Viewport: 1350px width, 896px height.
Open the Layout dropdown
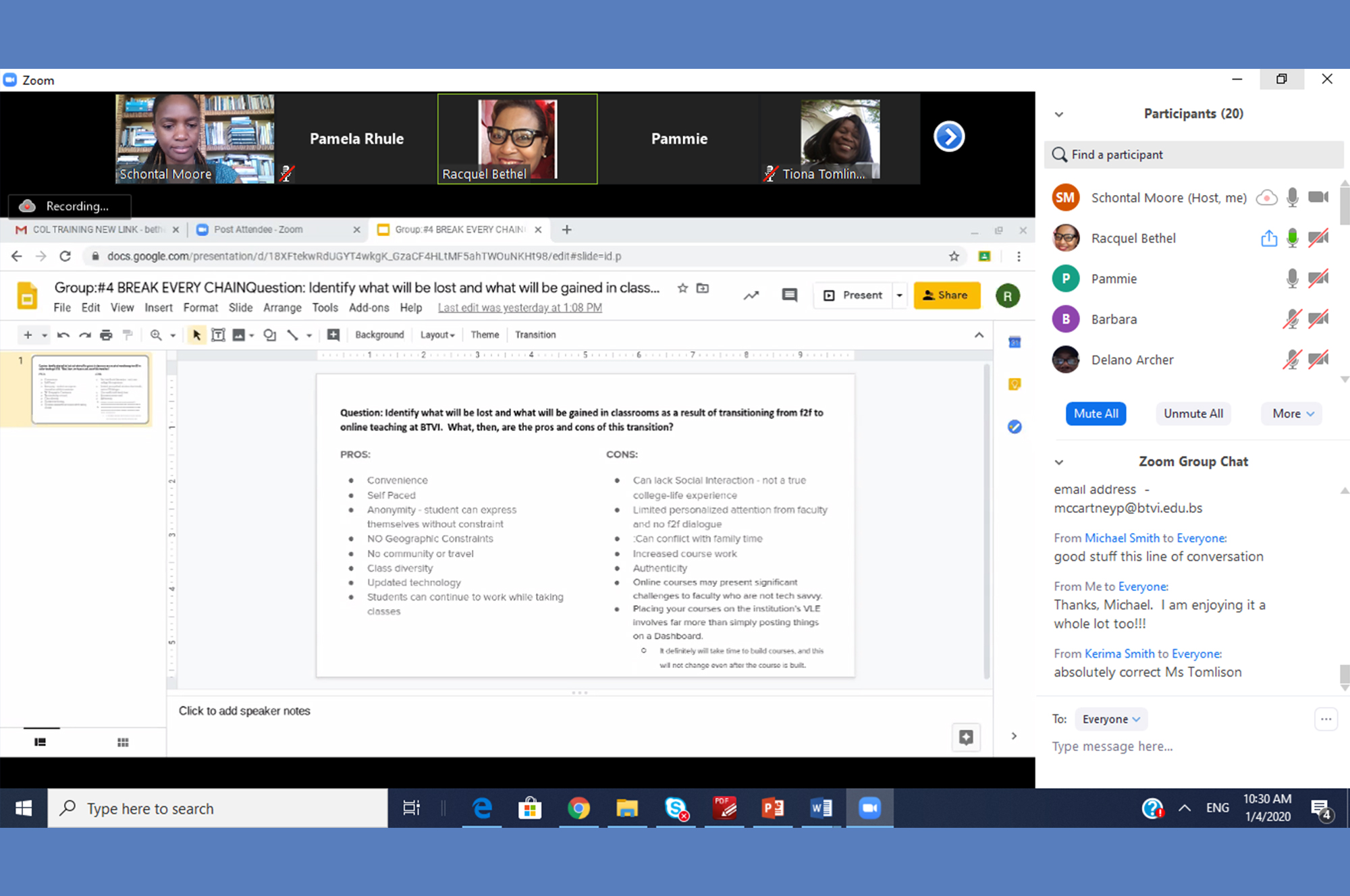pyautogui.click(x=437, y=335)
